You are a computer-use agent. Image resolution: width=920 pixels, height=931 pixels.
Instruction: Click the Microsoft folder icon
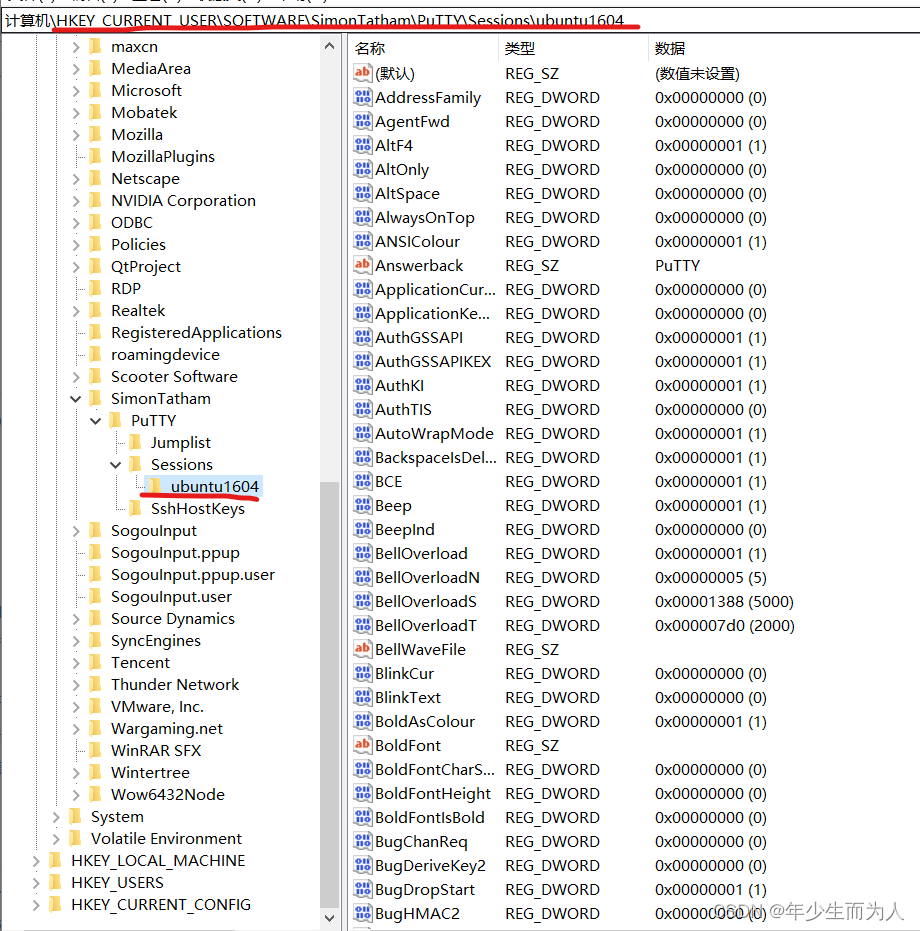(x=95, y=90)
